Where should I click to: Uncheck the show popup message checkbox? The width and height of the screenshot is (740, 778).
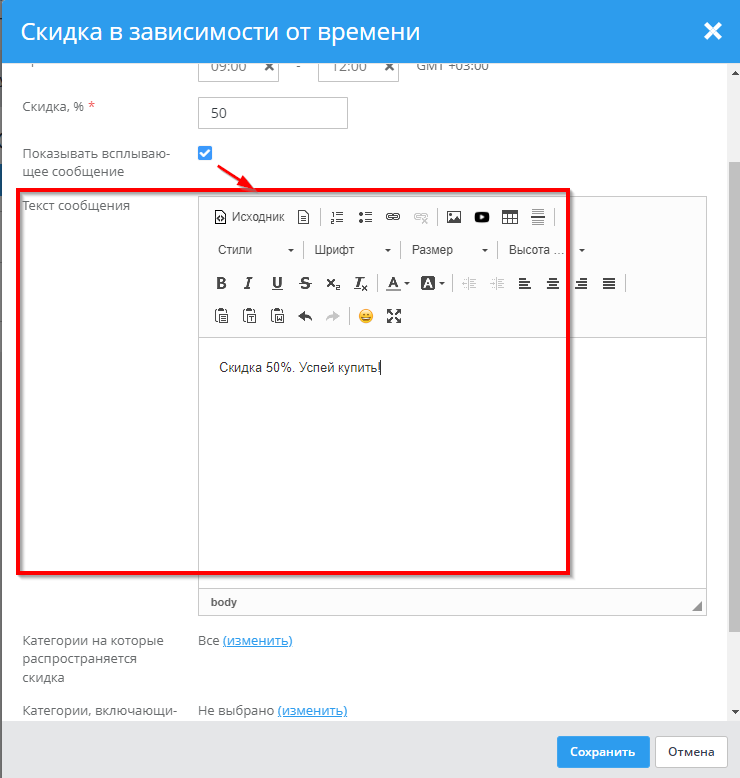(205, 153)
